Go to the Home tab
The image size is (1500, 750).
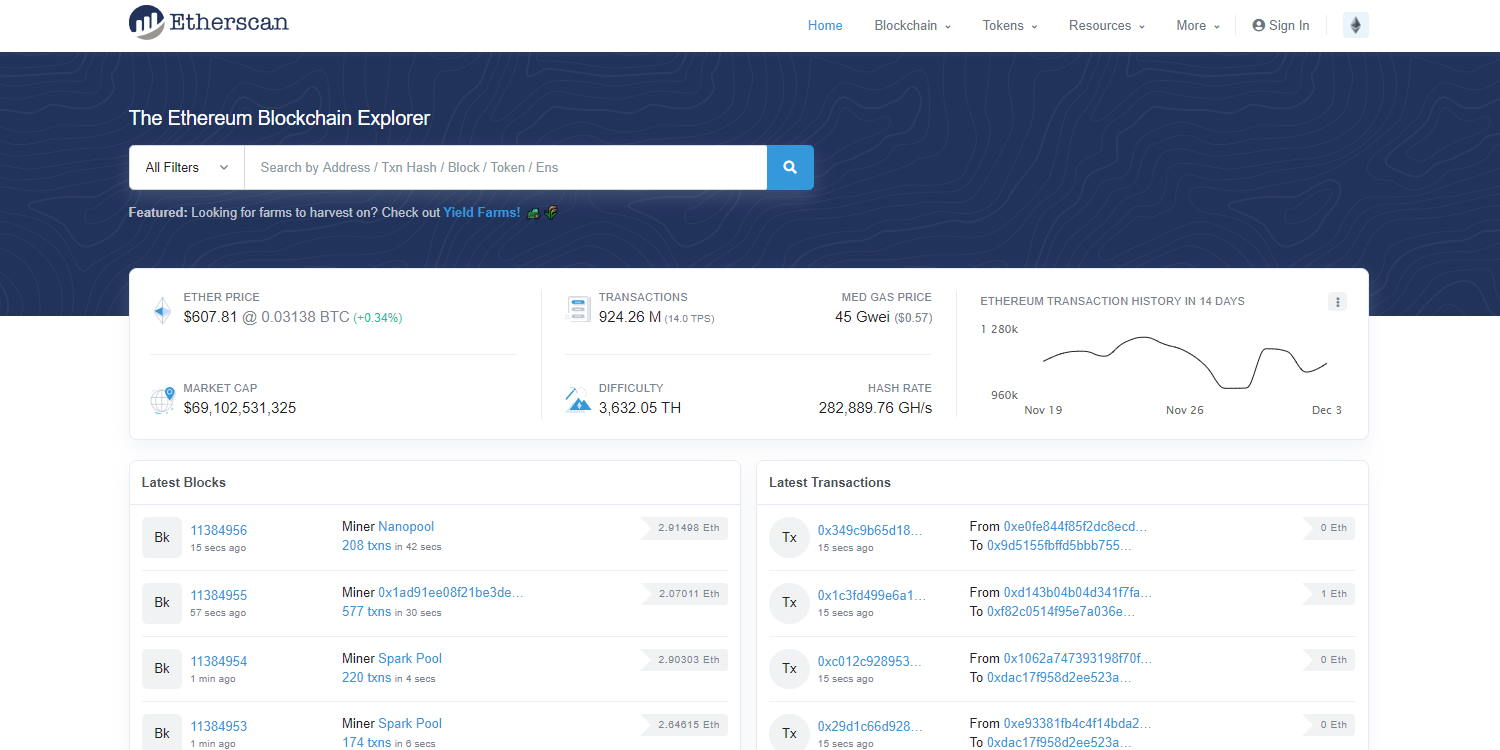tap(825, 26)
